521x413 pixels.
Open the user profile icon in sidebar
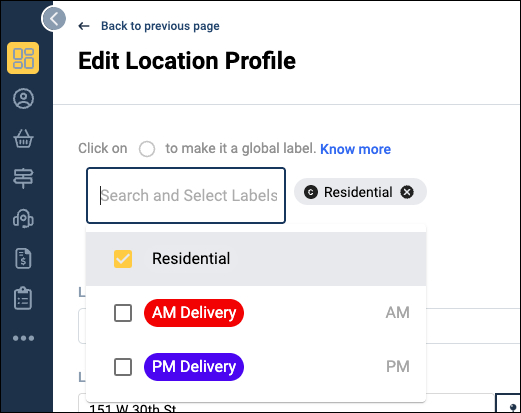pos(23,98)
